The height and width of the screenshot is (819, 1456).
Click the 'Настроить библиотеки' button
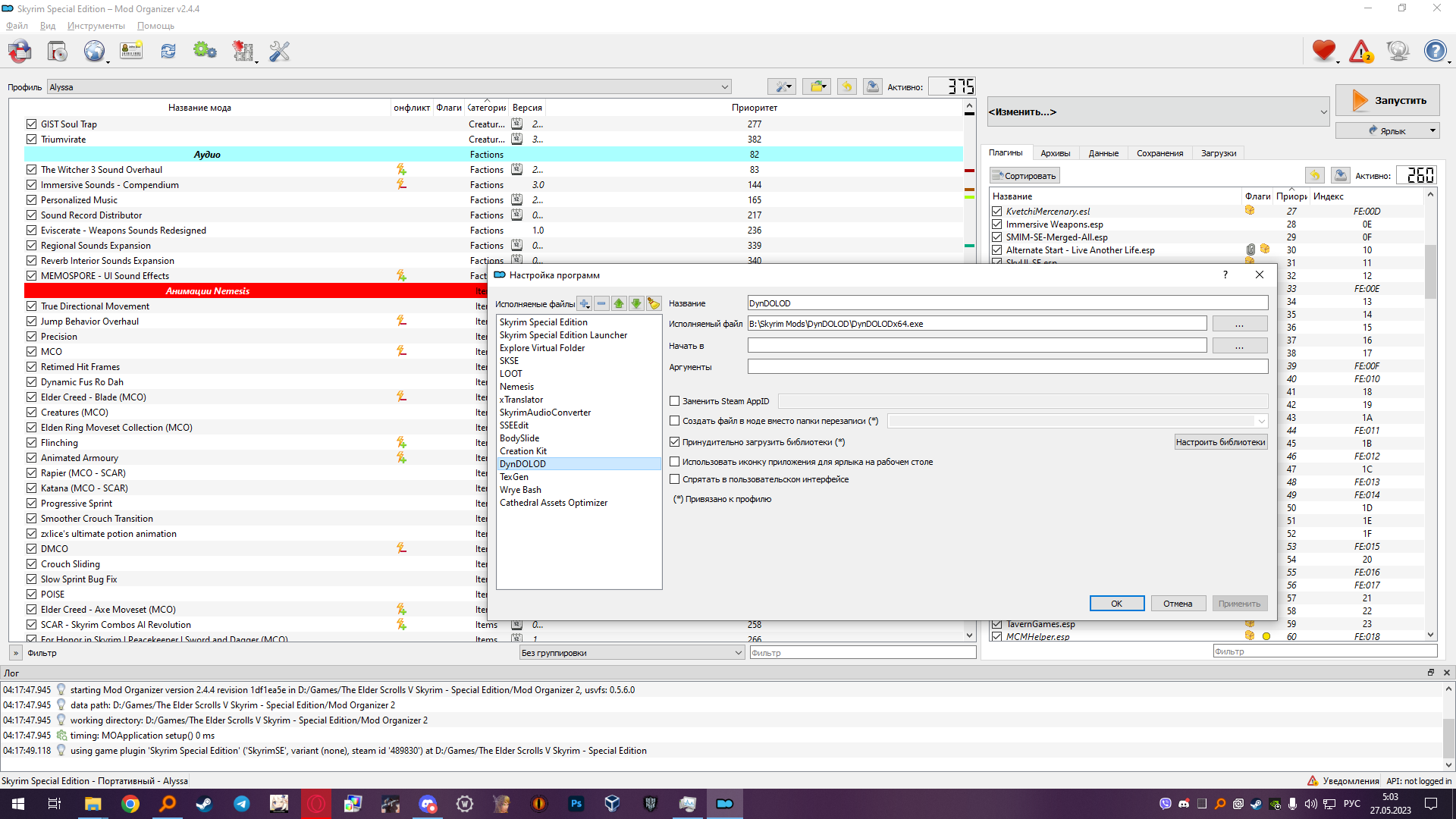pyautogui.click(x=1220, y=442)
